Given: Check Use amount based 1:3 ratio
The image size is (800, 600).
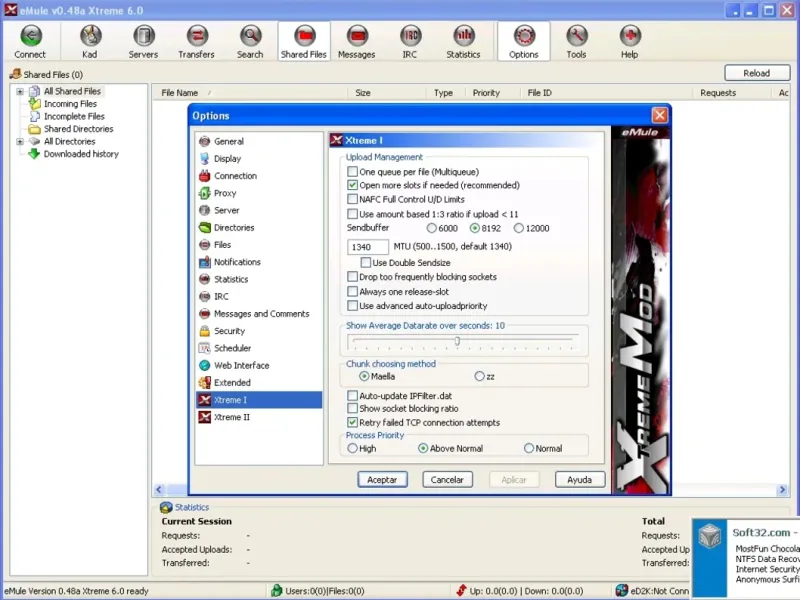Looking at the screenshot, I should coord(352,214).
